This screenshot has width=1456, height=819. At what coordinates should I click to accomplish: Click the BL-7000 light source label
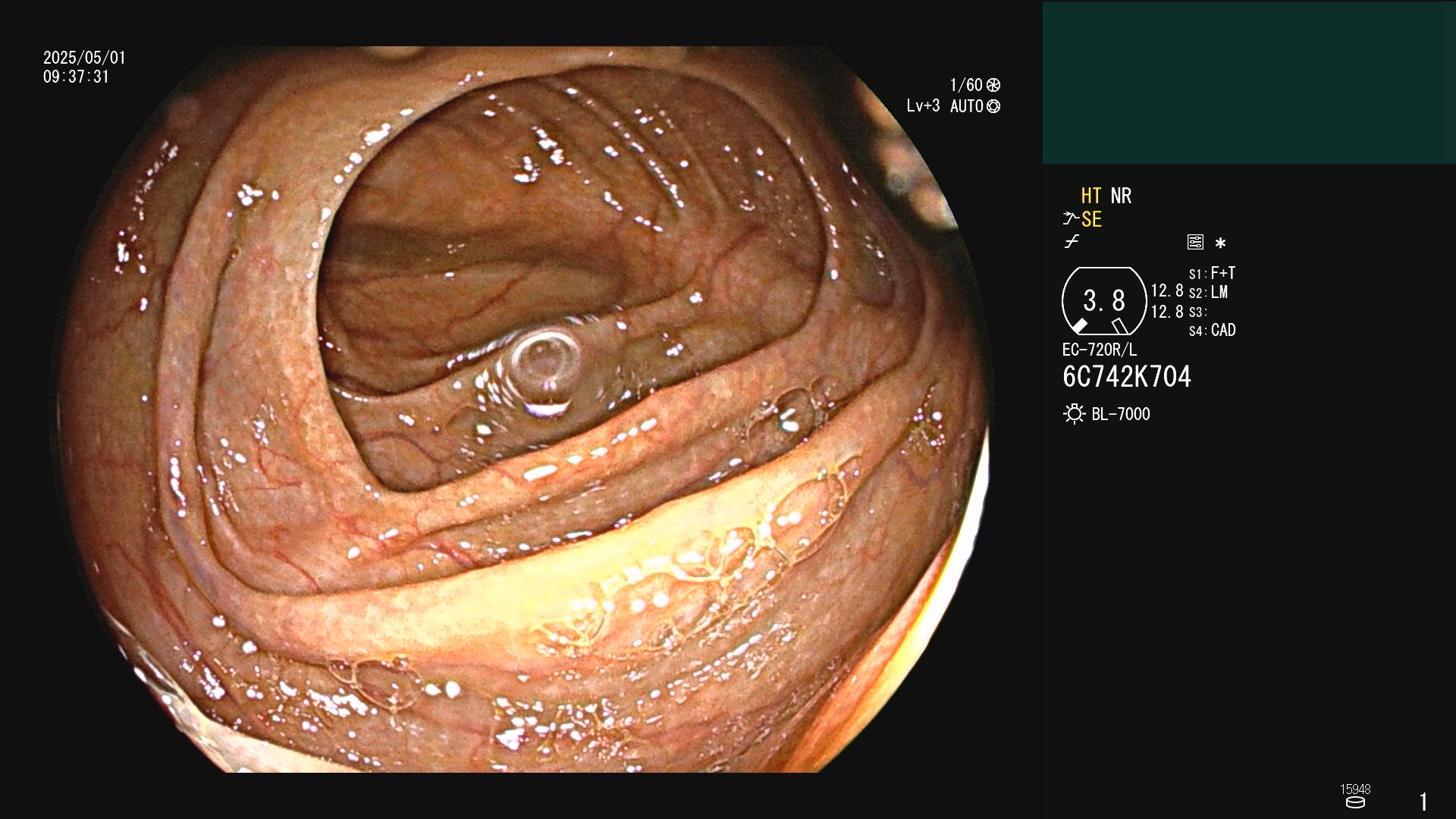coord(1121,414)
